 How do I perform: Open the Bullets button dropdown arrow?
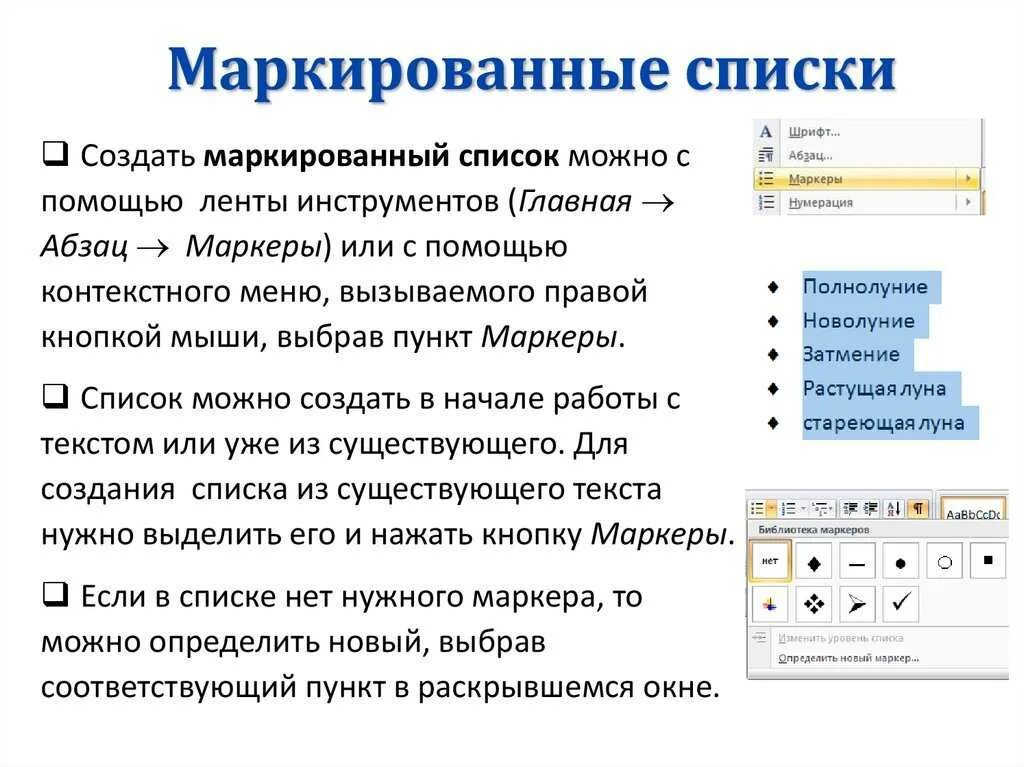pos(771,508)
